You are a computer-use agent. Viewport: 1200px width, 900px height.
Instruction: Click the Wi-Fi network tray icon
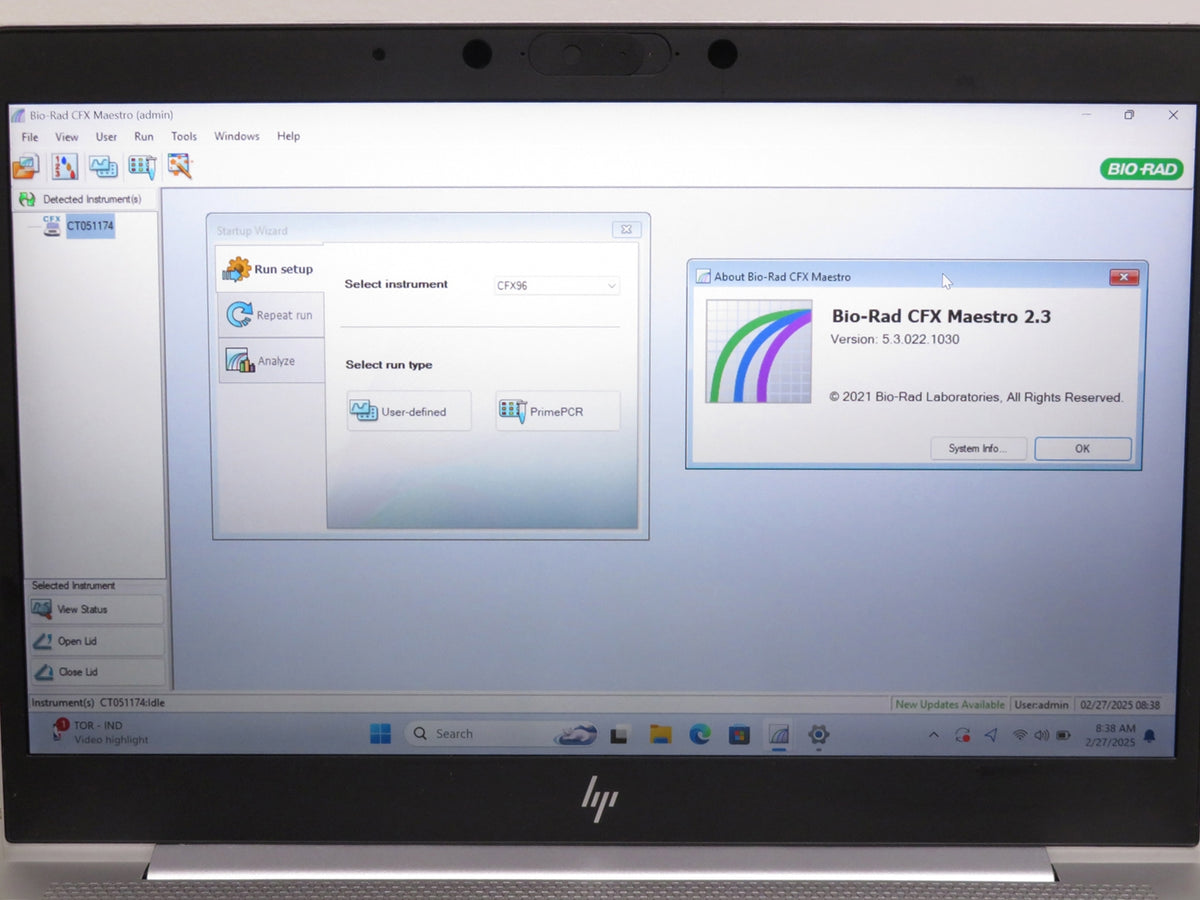click(x=1020, y=735)
